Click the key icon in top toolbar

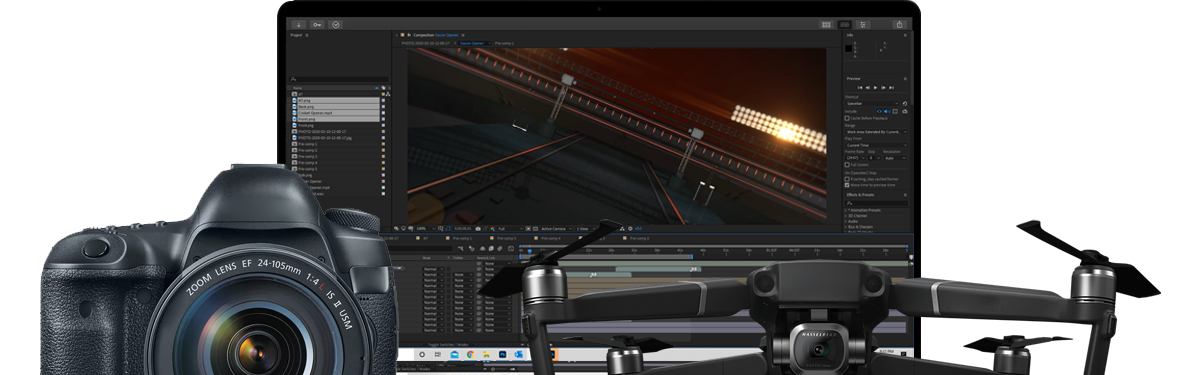(x=317, y=24)
